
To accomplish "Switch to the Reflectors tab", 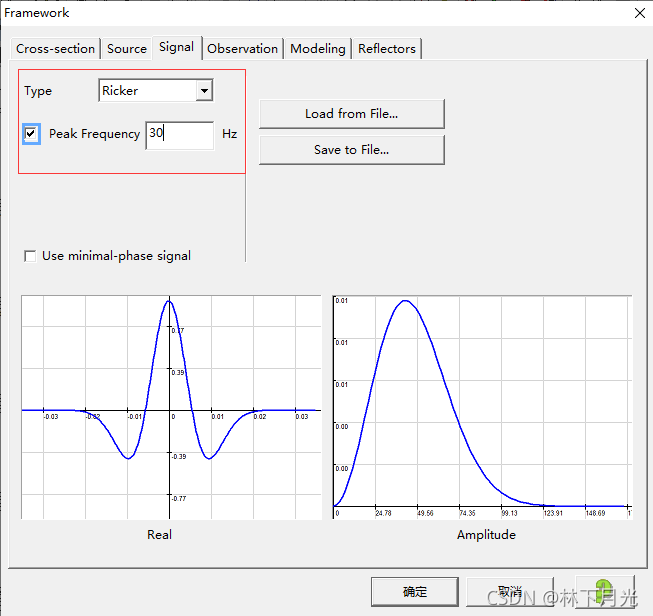I will point(387,49).
